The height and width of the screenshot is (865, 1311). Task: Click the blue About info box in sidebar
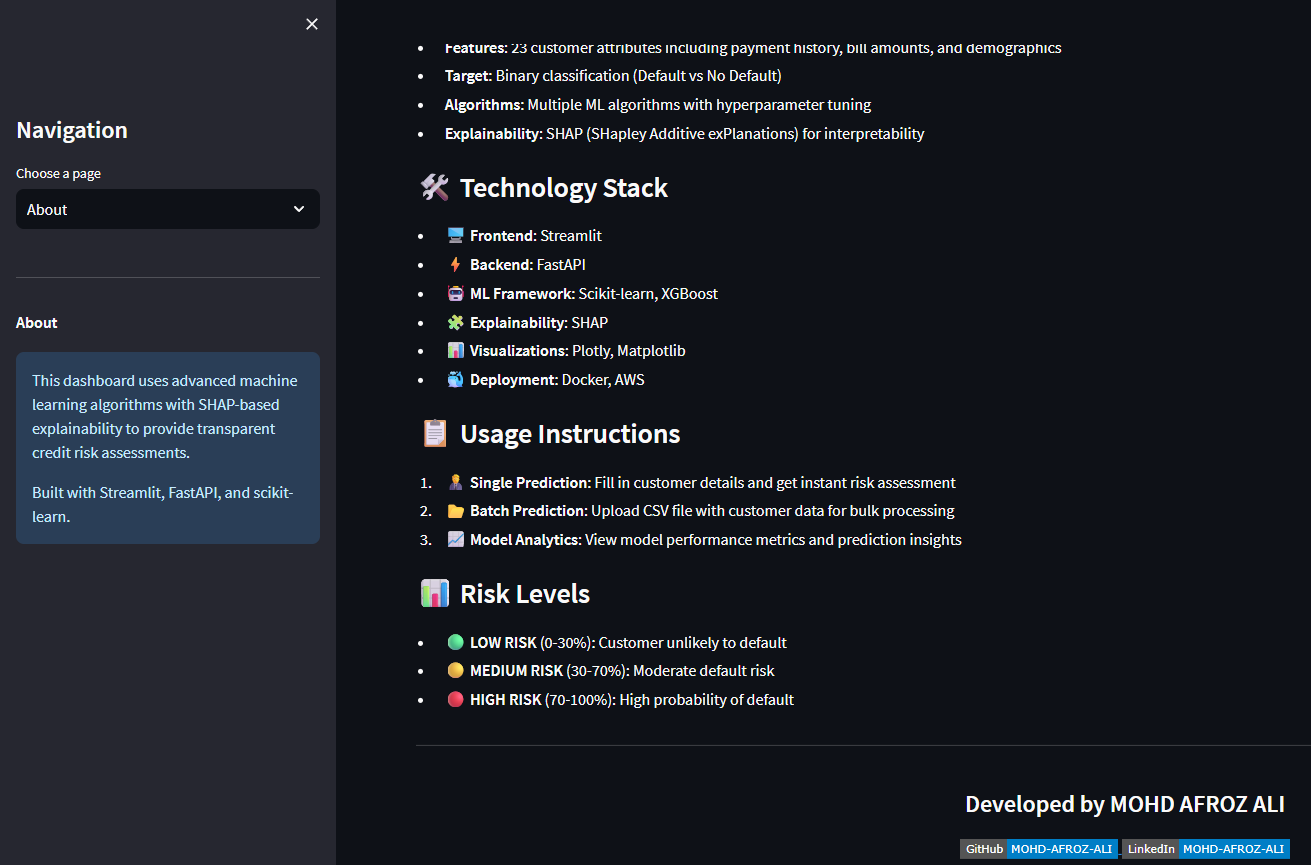[167, 448]
